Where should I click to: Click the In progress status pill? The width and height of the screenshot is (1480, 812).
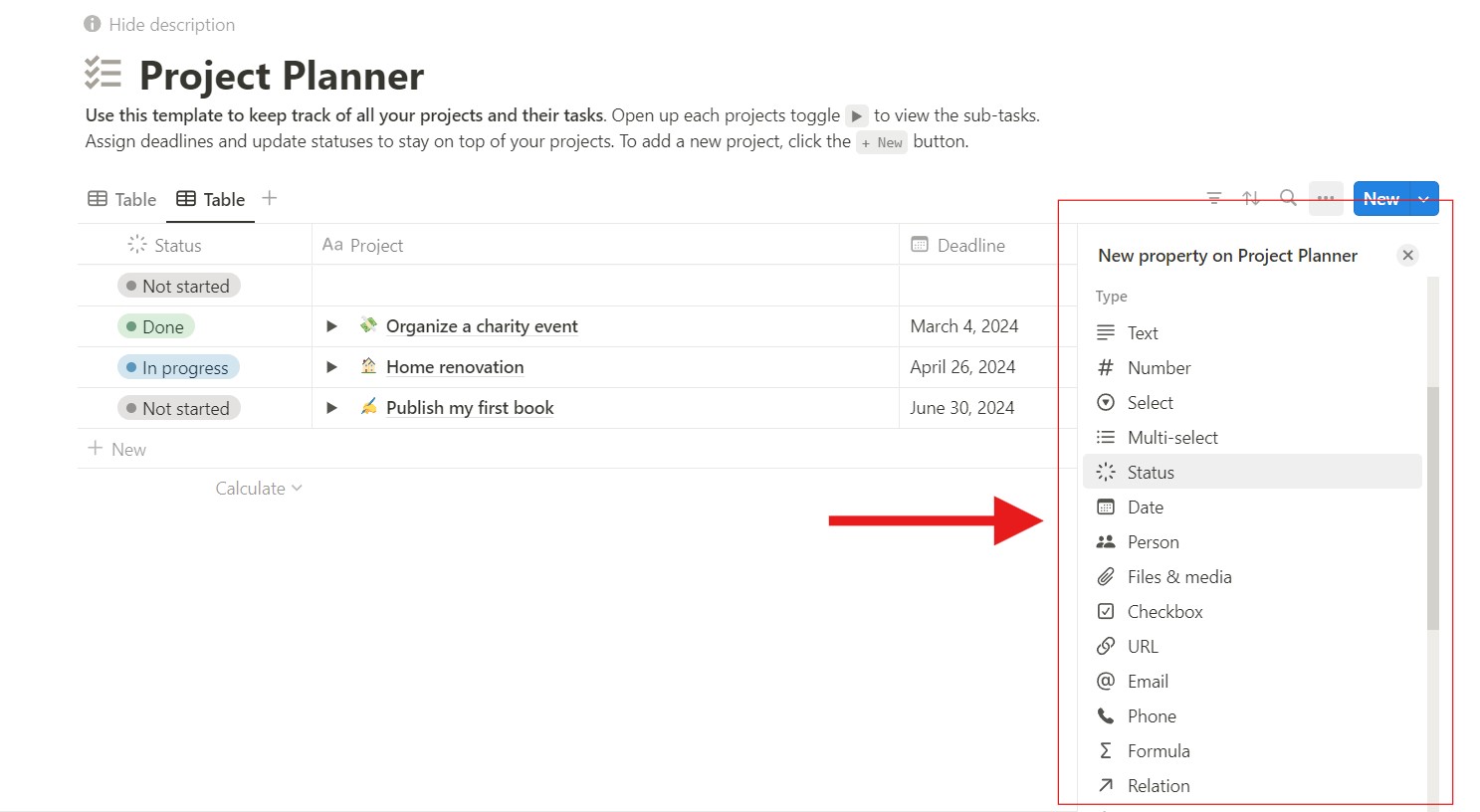(x=178, y=366)
